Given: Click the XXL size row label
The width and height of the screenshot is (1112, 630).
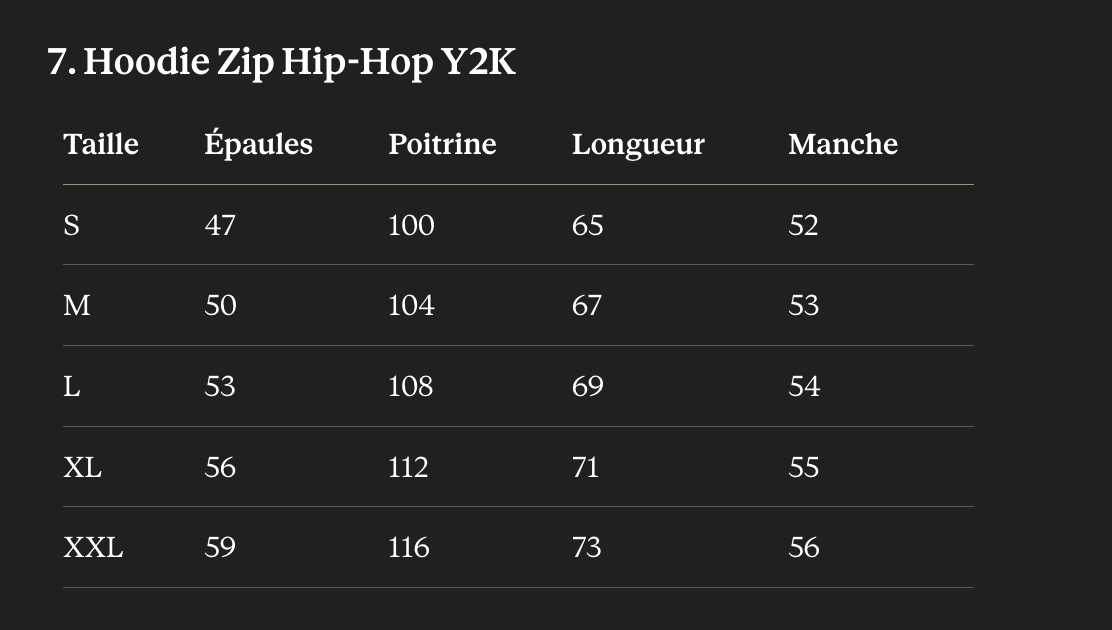Looking at the screenshot, I should click(x=93, y=548).
